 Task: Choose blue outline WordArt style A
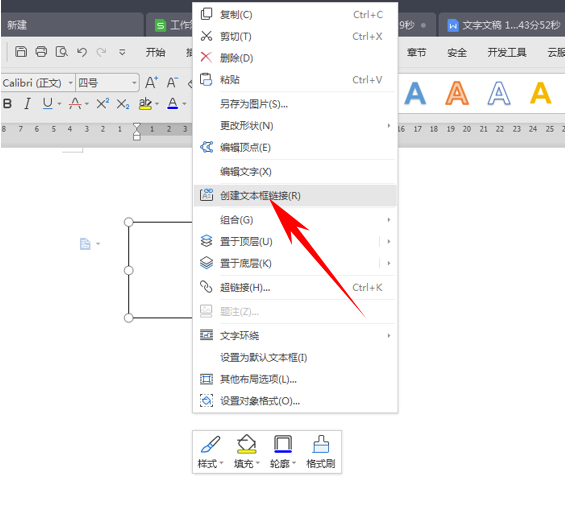pos(499,93)
